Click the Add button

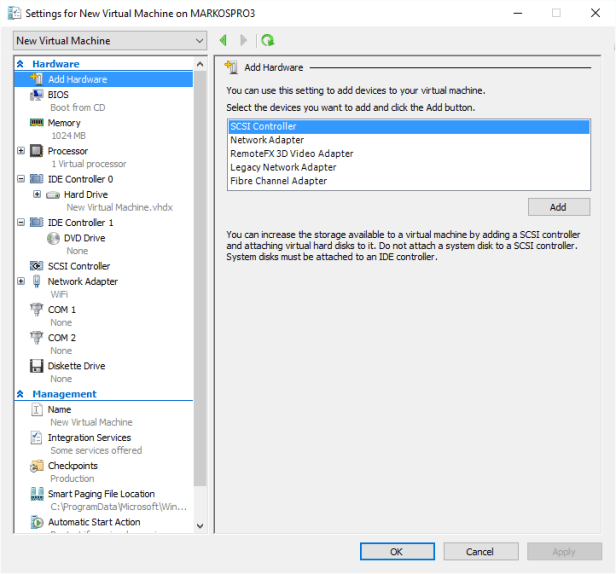tap(558, 207)
